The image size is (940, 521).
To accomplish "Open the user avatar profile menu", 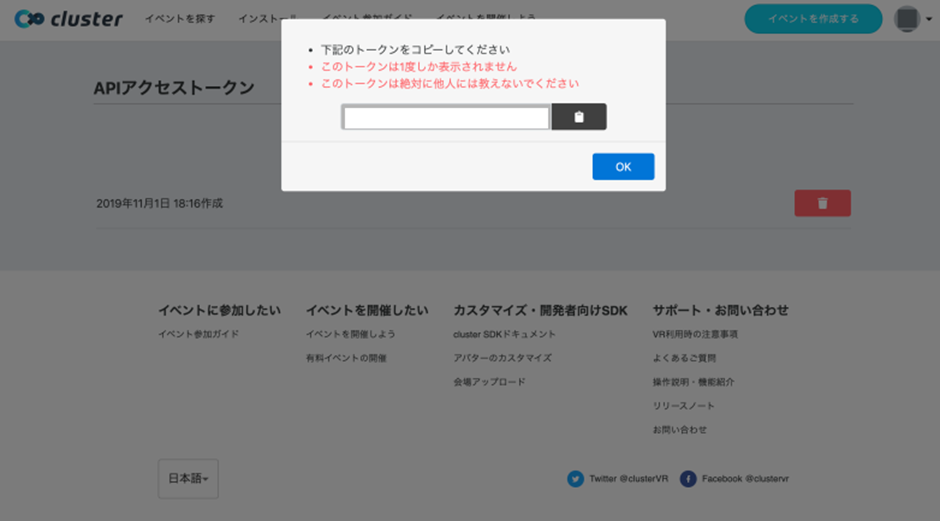I will click(908, 19).
